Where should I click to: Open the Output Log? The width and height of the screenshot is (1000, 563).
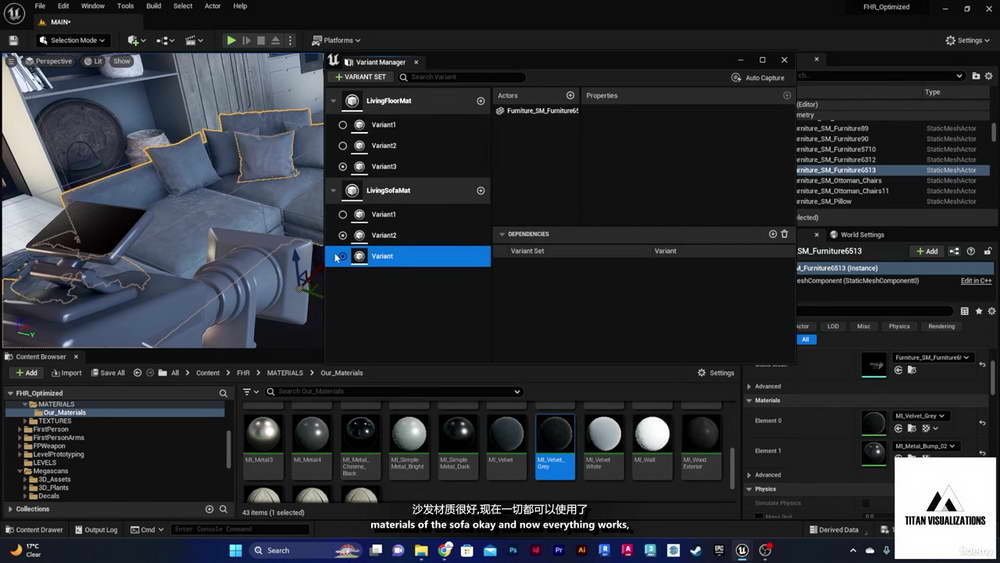click(96, 530)
